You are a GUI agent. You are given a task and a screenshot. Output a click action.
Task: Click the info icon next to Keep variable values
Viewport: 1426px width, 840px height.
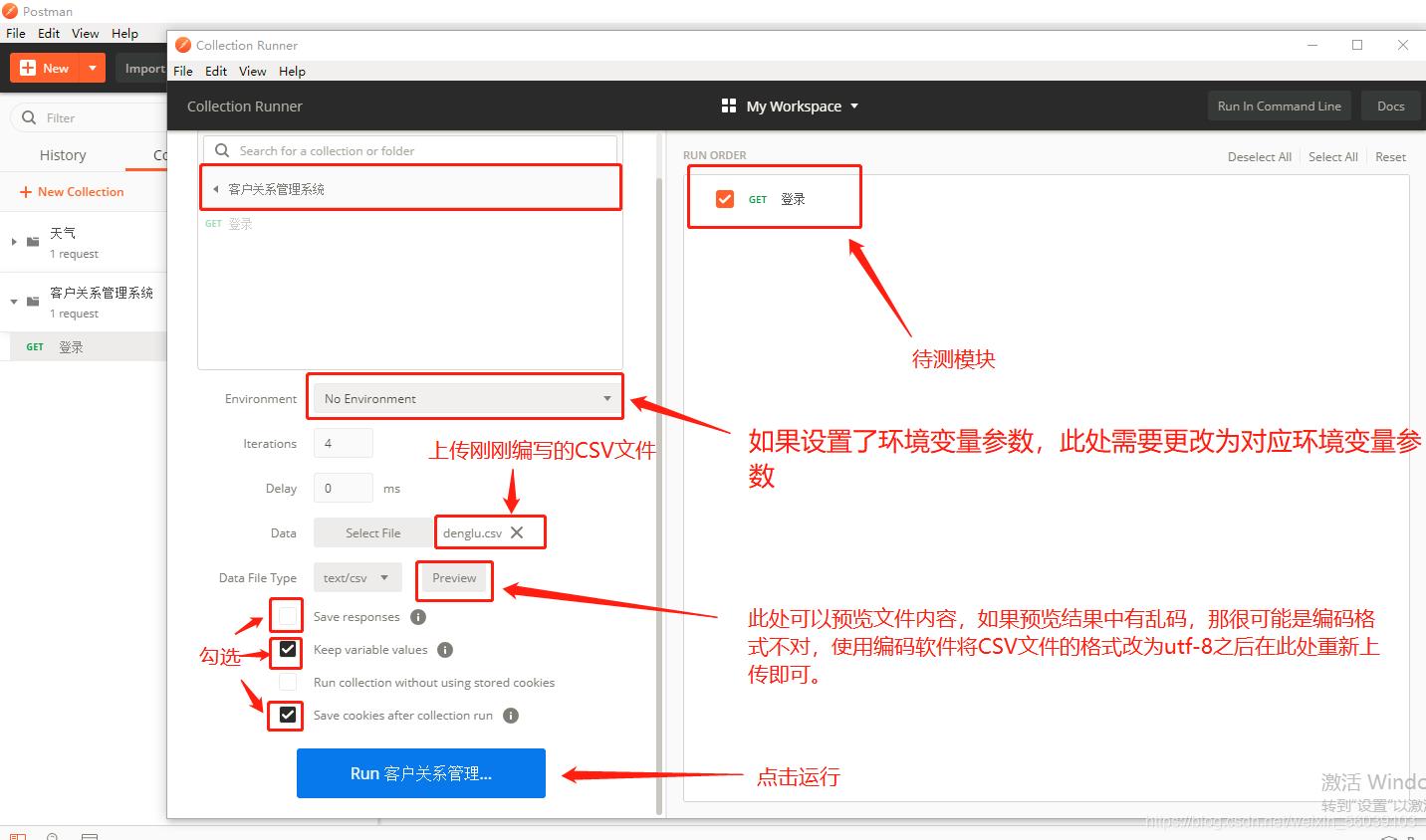[445, 650]
